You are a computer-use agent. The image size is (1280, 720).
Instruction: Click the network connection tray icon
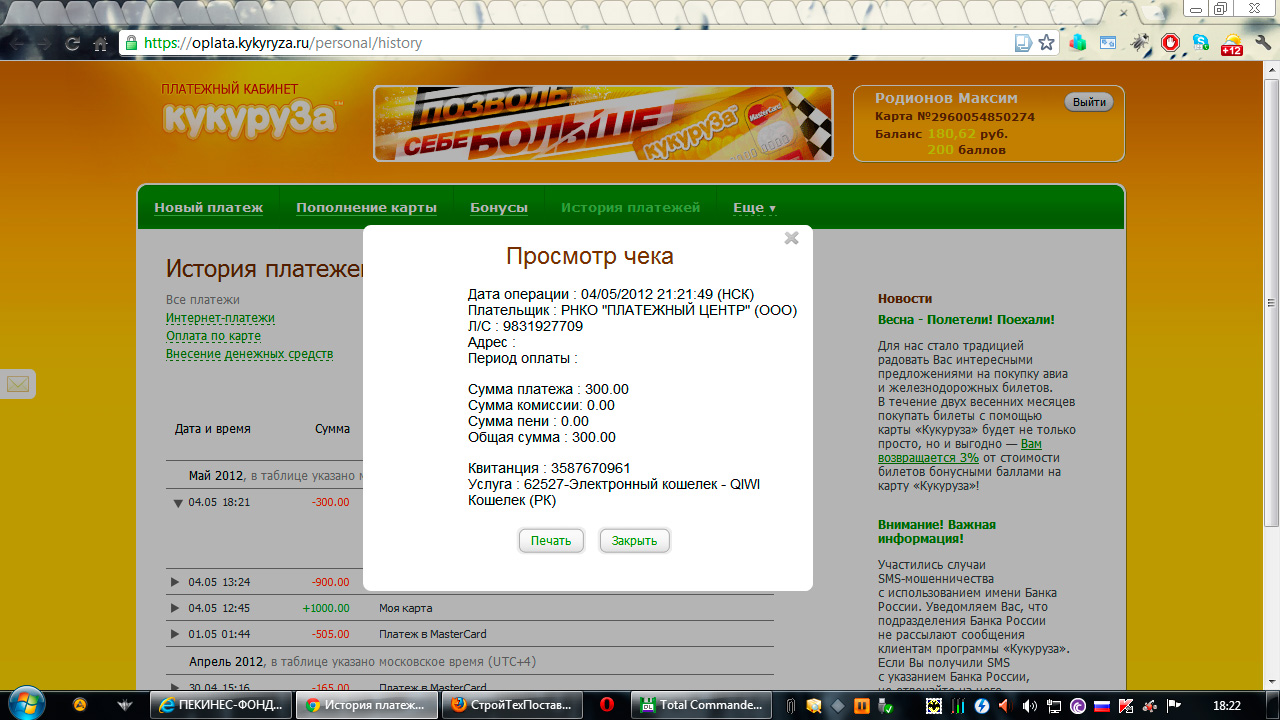coord(1054,706)
